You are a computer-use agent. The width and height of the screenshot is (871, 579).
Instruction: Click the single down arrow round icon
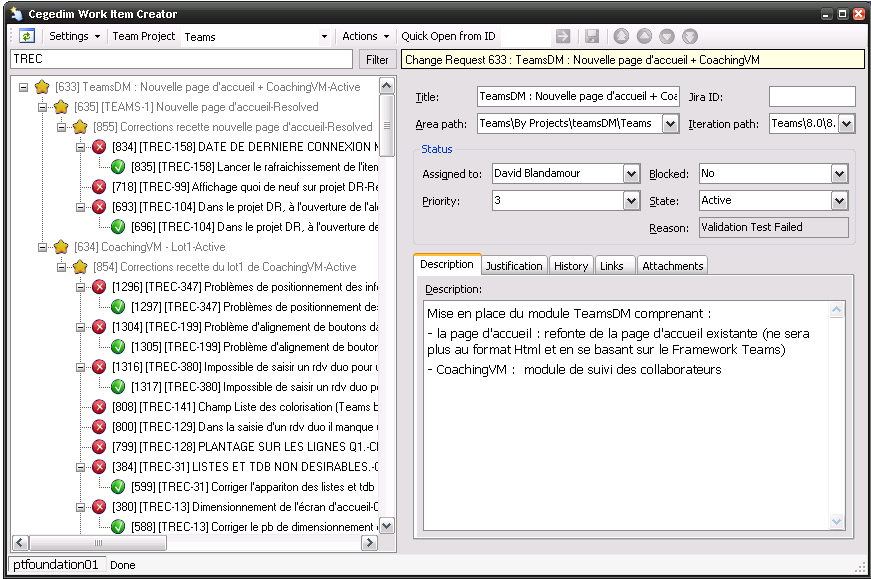[x=667, y=37]
